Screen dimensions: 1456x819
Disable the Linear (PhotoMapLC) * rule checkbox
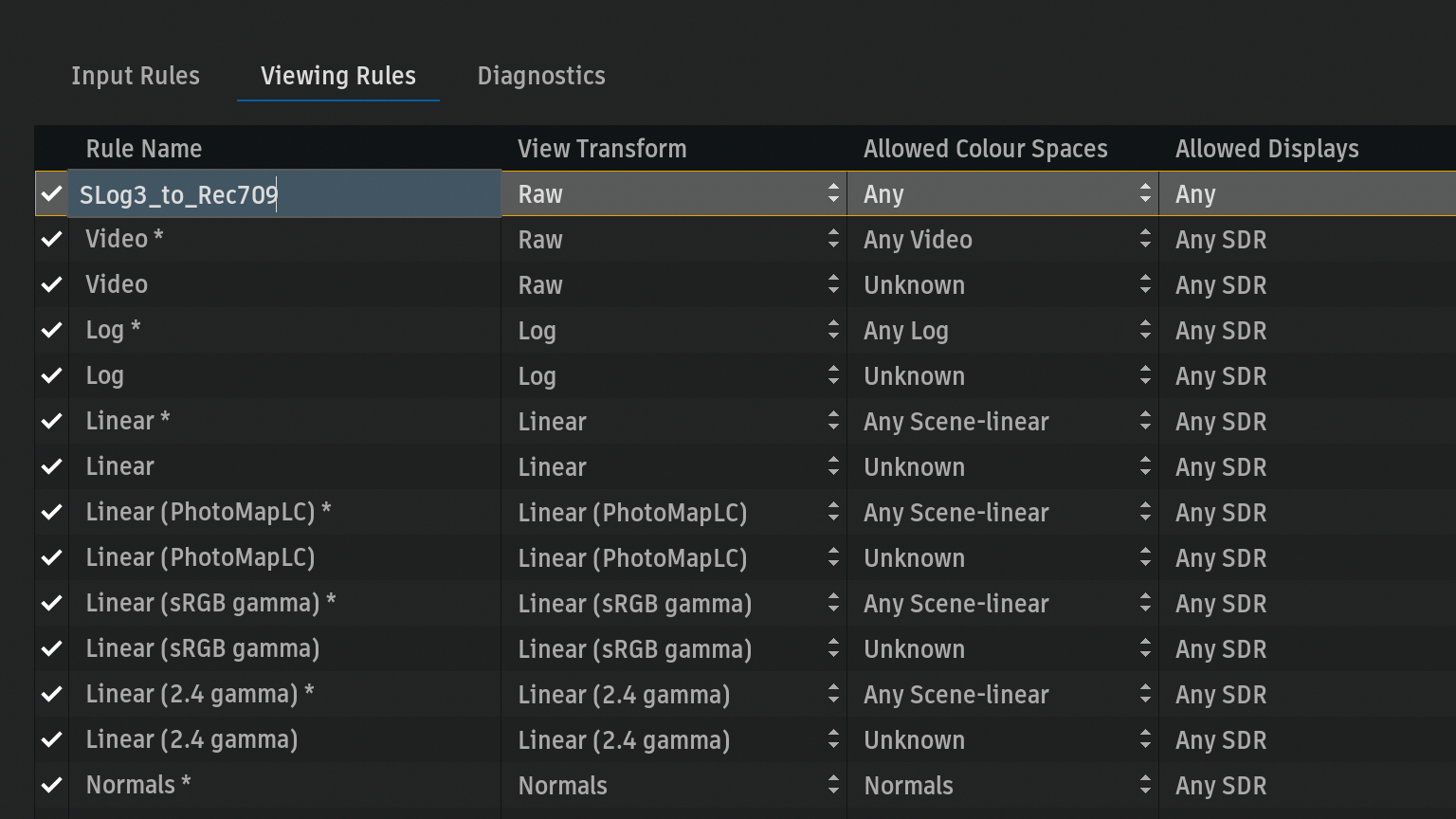pos(52,513)
